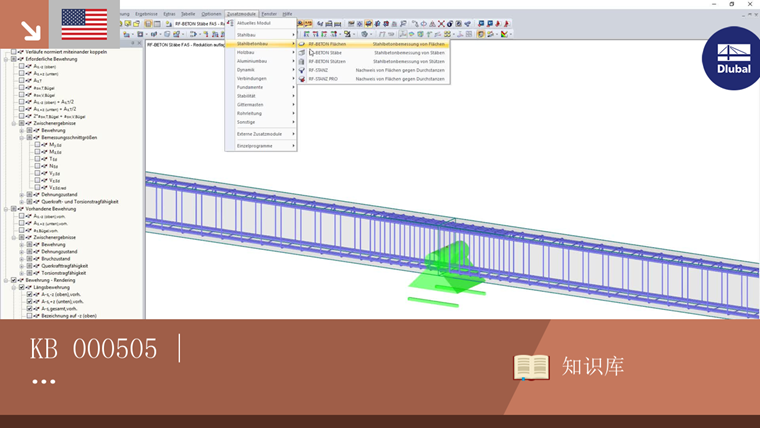Click the 知识库 knowledge base link
Screen dimensions: 760x428
(593, 366)
